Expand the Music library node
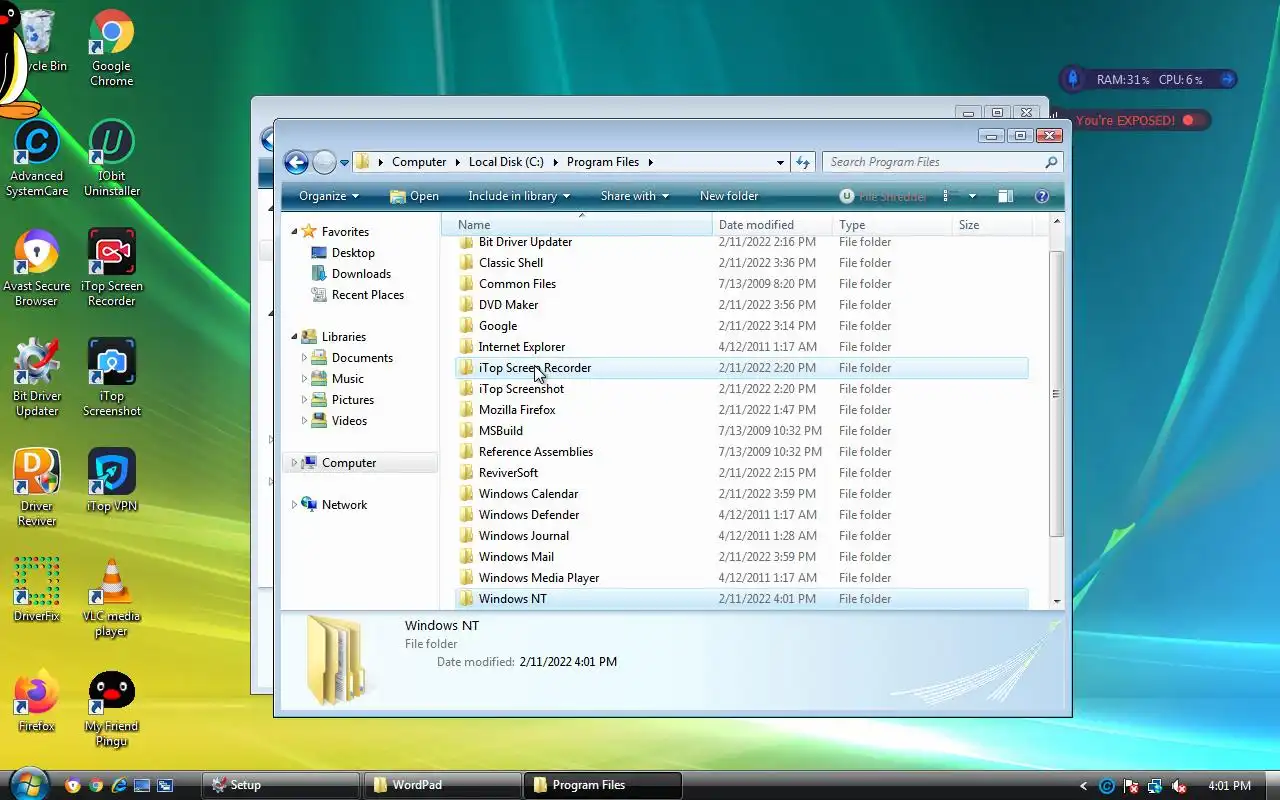The height and width of the screenshot is (800, 1280). (304, 379)
